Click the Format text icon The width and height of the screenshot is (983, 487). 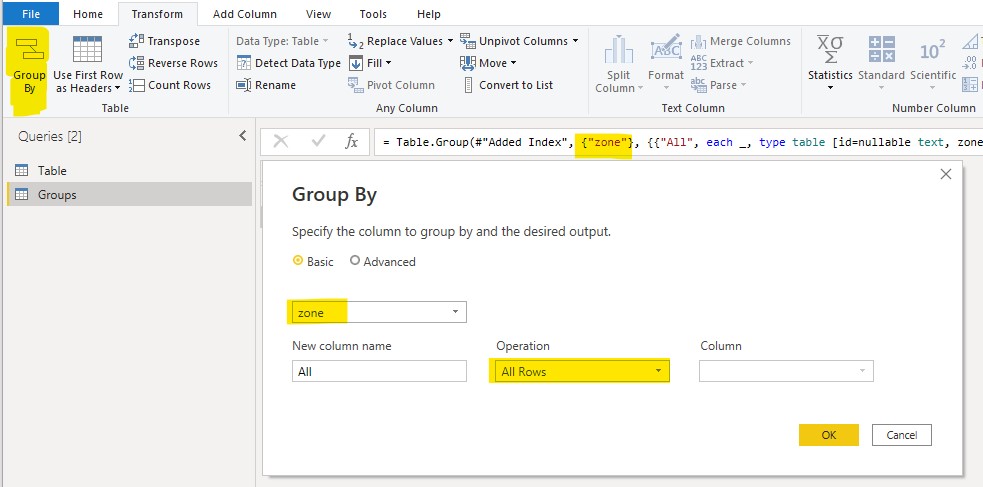tap(666, 48)
